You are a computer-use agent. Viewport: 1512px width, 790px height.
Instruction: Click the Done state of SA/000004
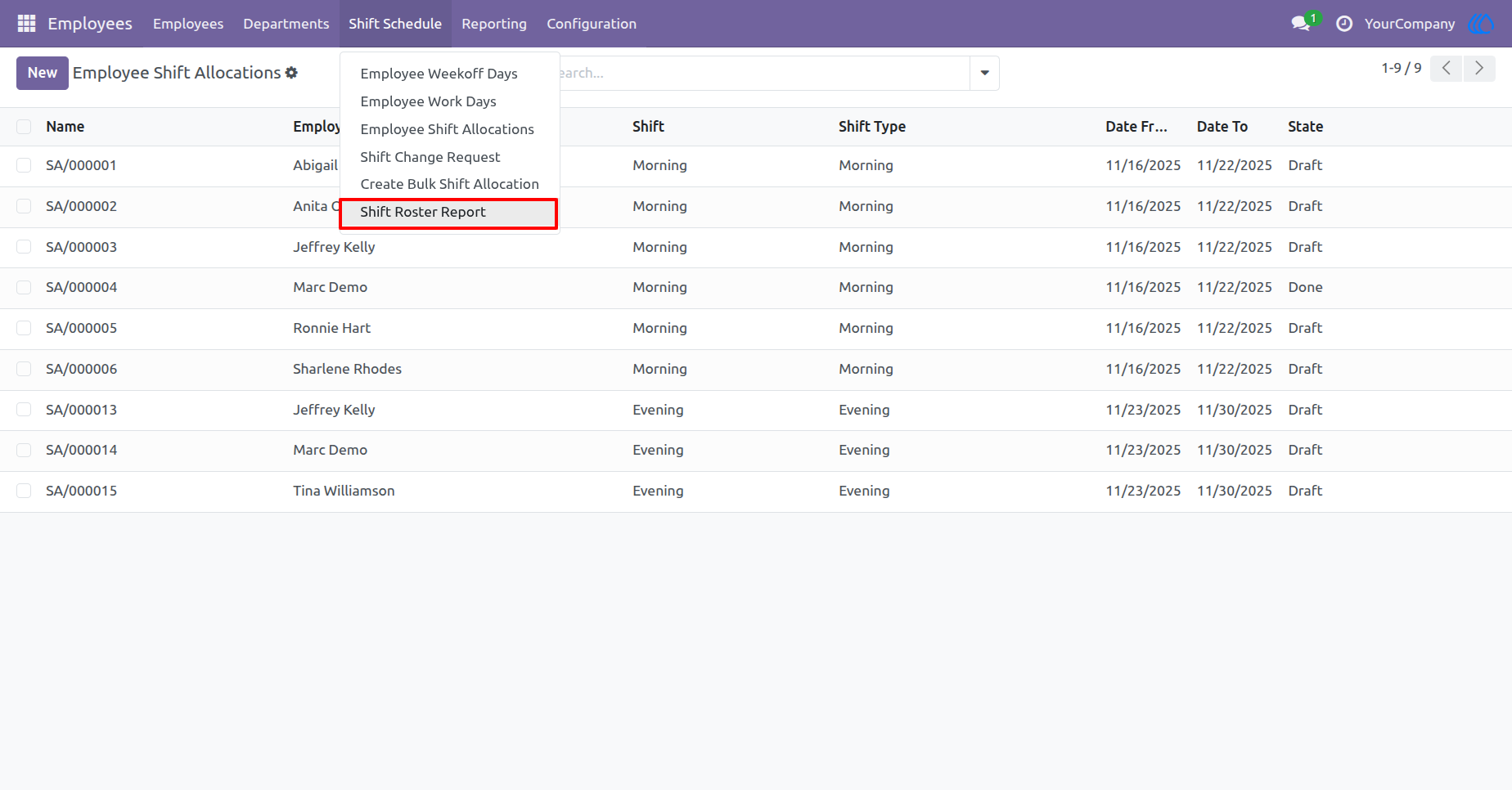1306,287
